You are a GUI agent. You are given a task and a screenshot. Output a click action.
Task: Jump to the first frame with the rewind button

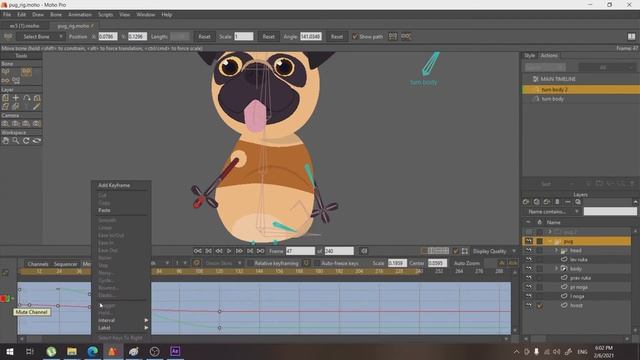(198, 251)
